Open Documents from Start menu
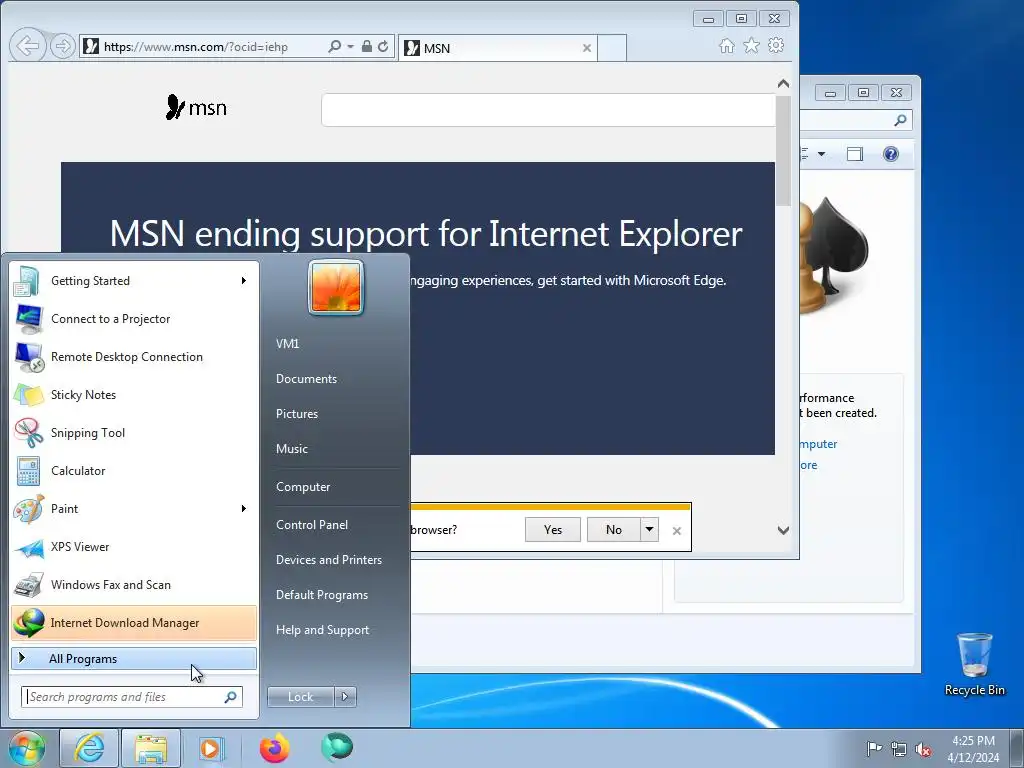The image size is (1024, 768). [x=306, y=379]
